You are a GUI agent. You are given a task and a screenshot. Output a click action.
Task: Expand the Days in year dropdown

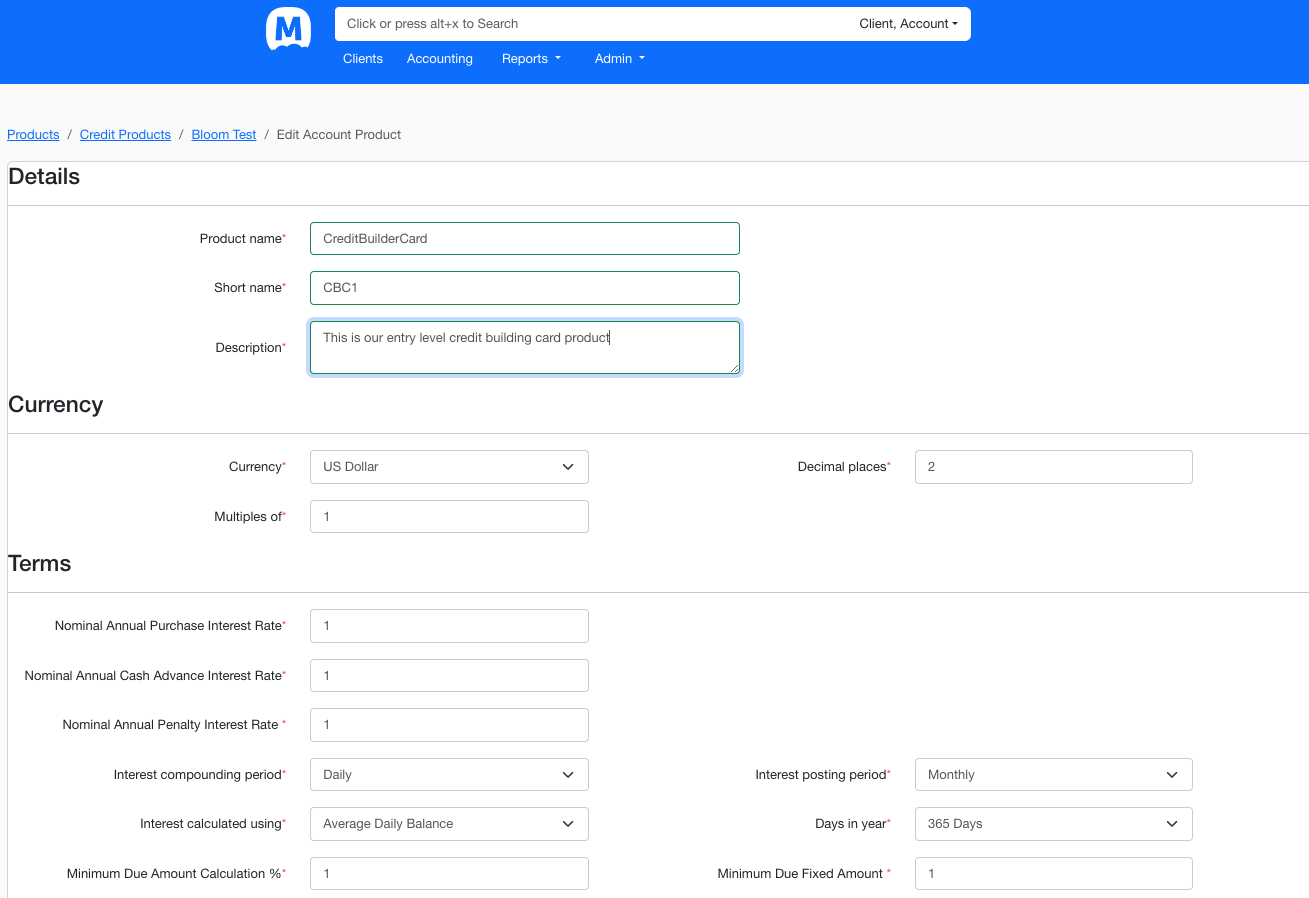click(x=1053, y=824)
